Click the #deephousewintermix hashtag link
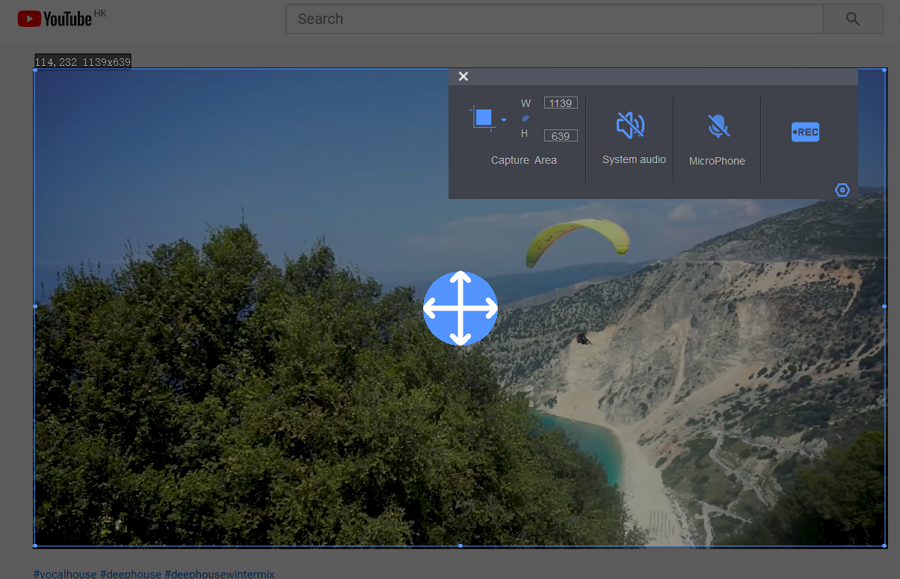 (x=220, y=574)
